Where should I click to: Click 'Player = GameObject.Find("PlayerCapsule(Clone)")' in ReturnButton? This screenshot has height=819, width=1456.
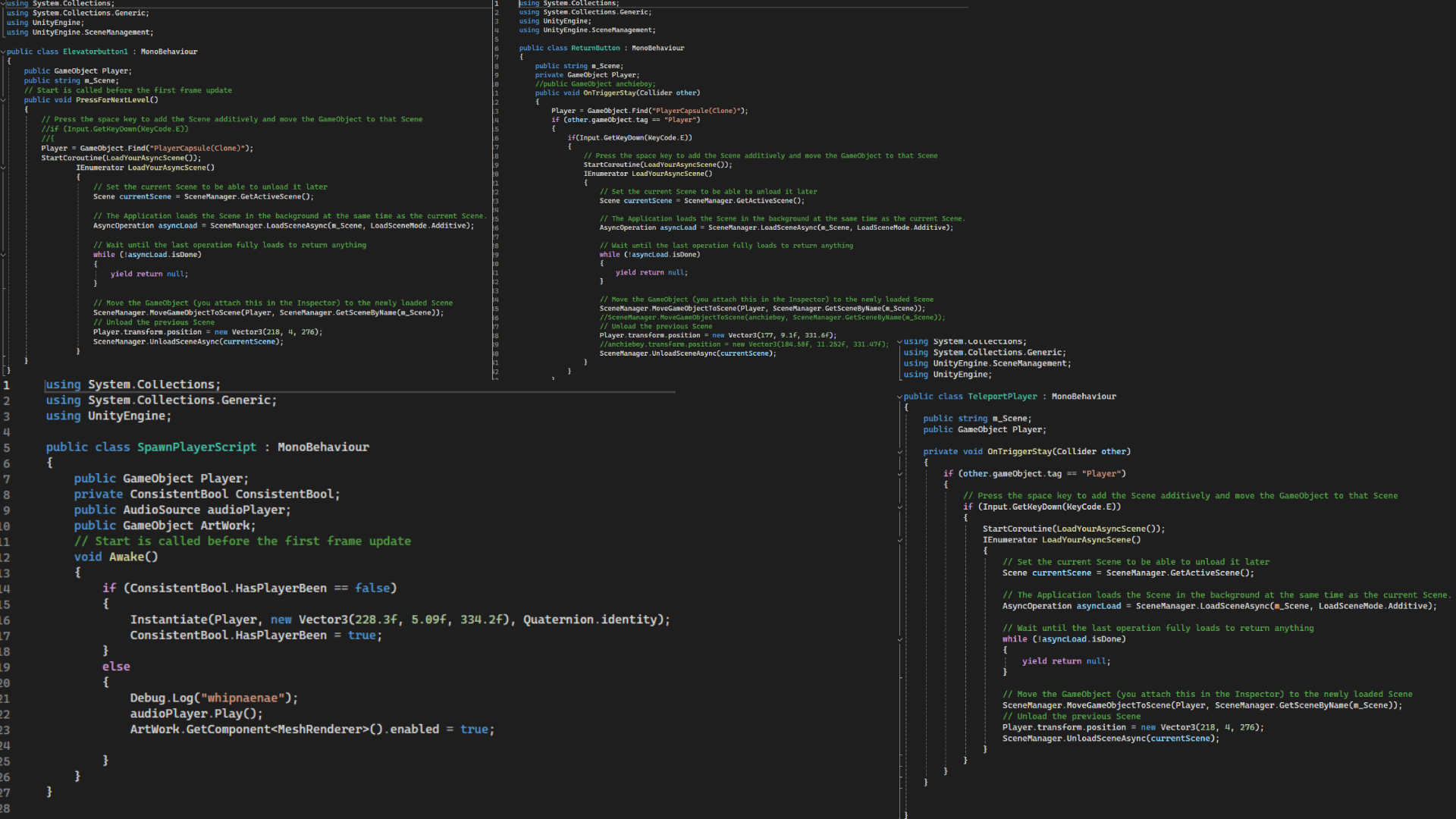650,111
